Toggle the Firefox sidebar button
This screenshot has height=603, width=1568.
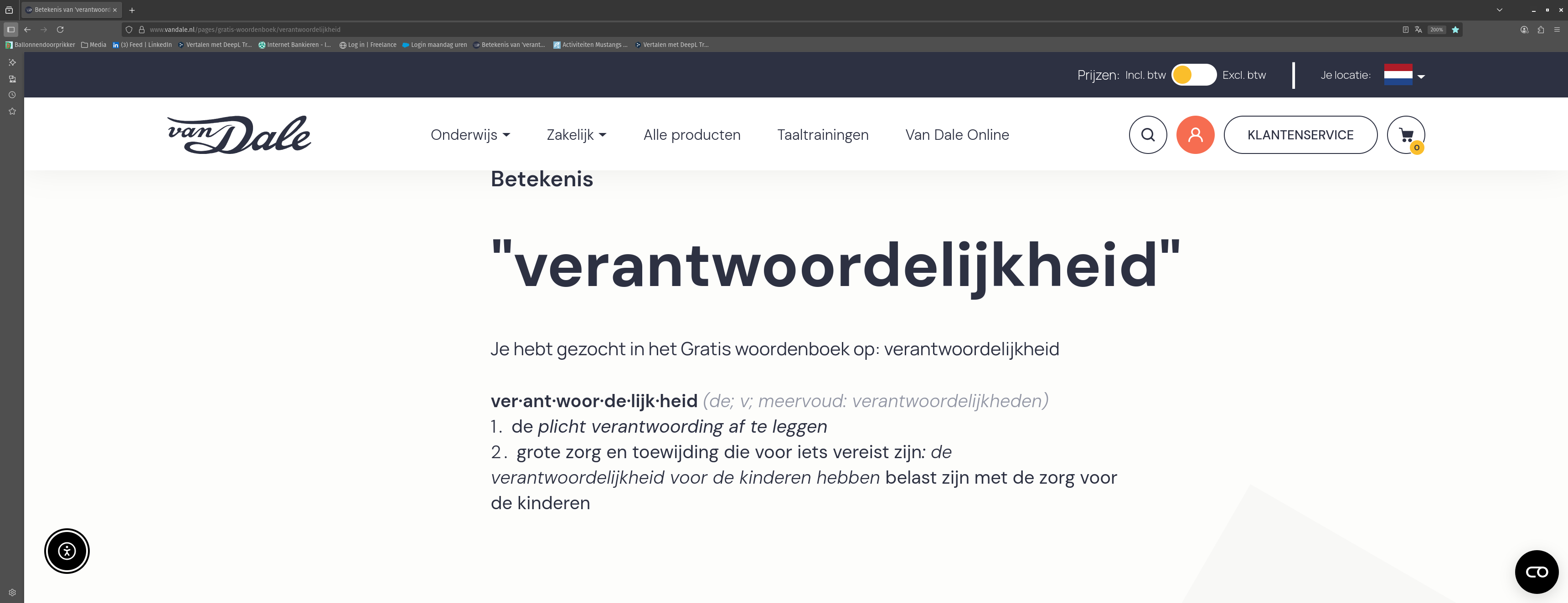11,29
